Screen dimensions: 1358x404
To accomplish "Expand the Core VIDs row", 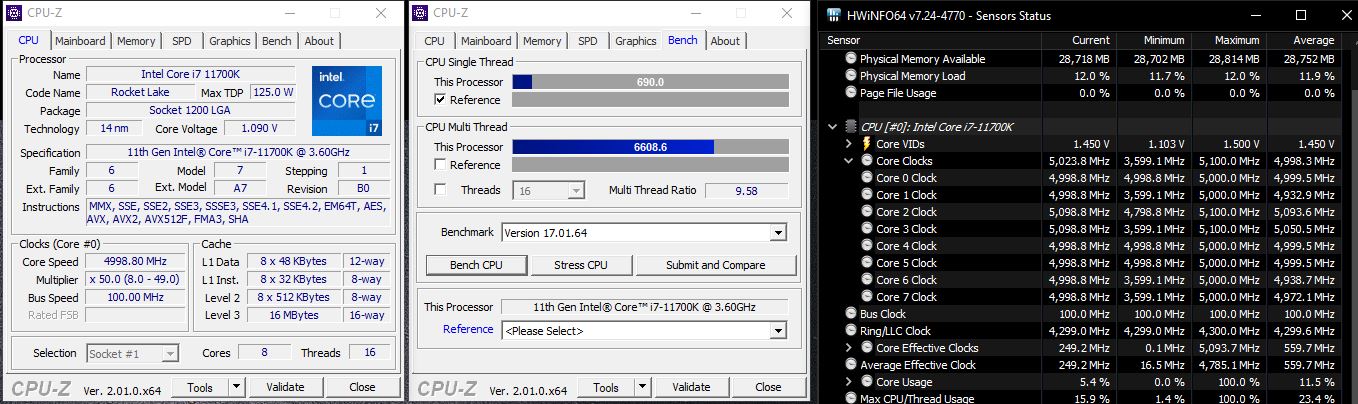I will (x=848, y=144).
